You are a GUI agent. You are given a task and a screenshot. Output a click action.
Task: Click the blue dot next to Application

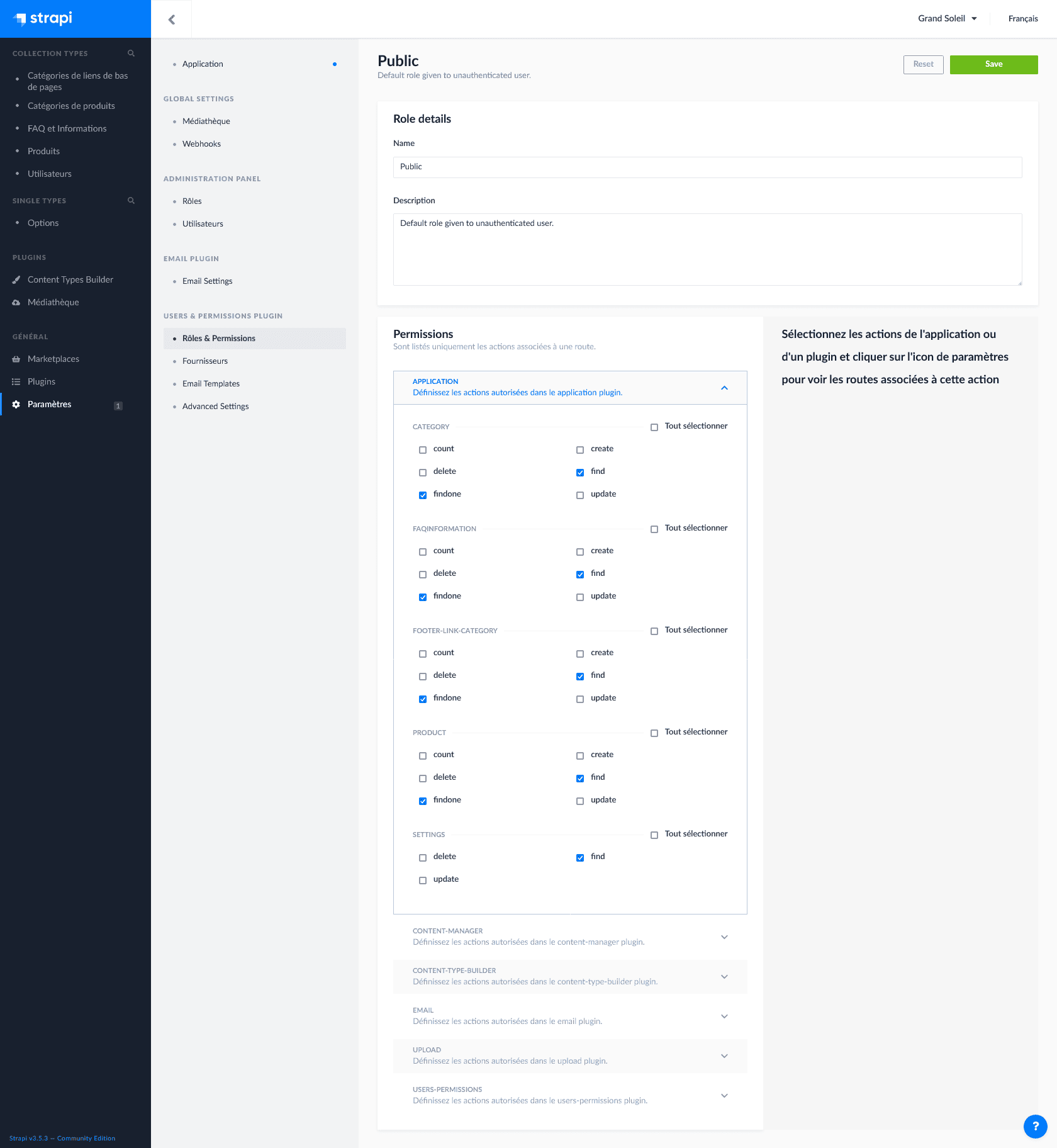334,64
